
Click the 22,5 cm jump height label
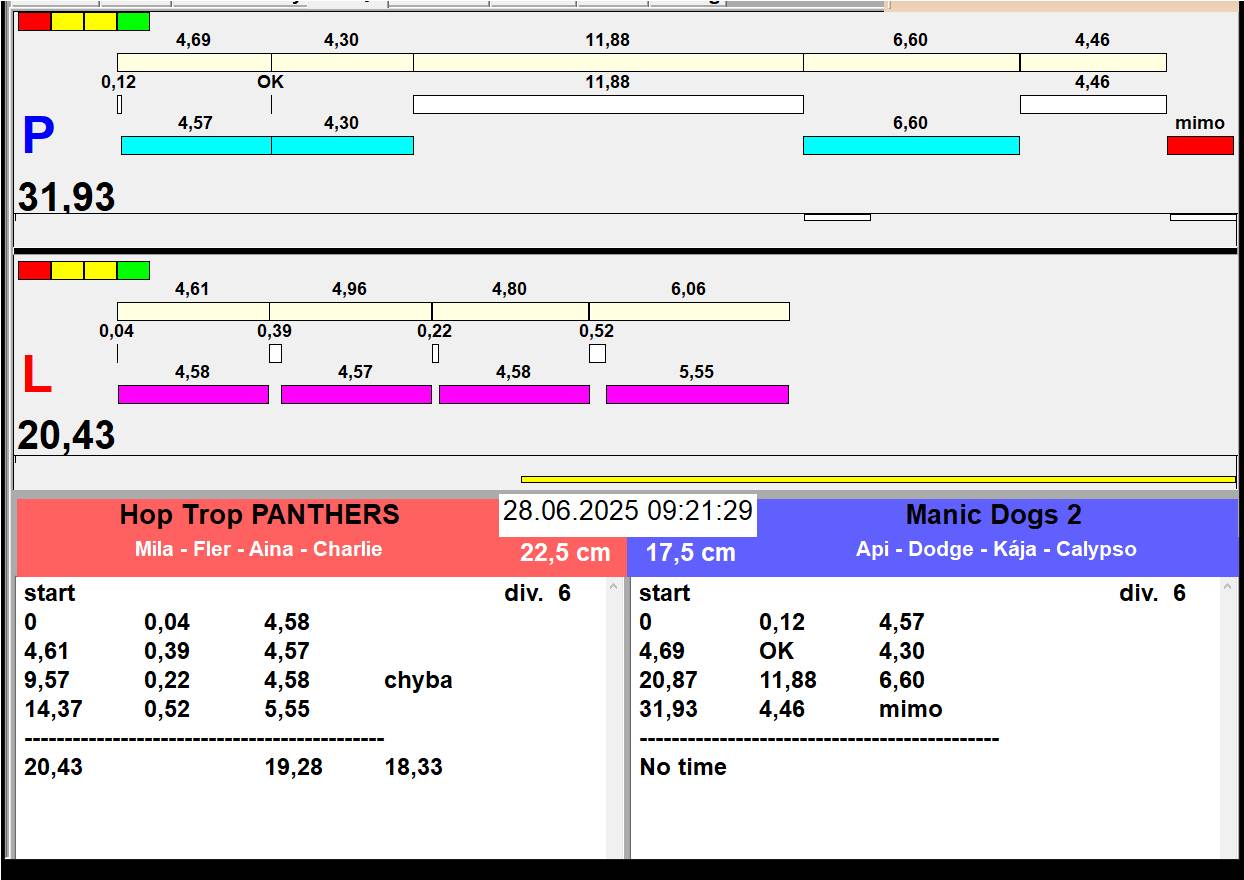click(x=565, y=552)
